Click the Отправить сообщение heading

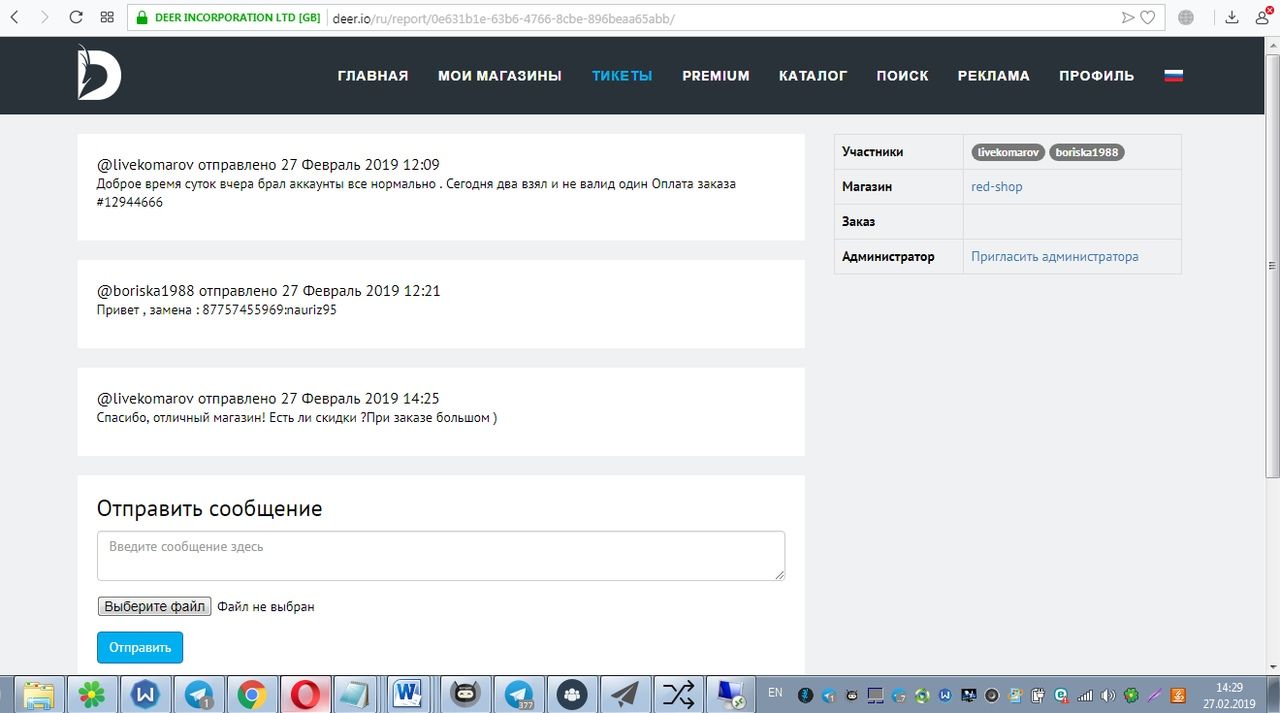click(210, 508)
